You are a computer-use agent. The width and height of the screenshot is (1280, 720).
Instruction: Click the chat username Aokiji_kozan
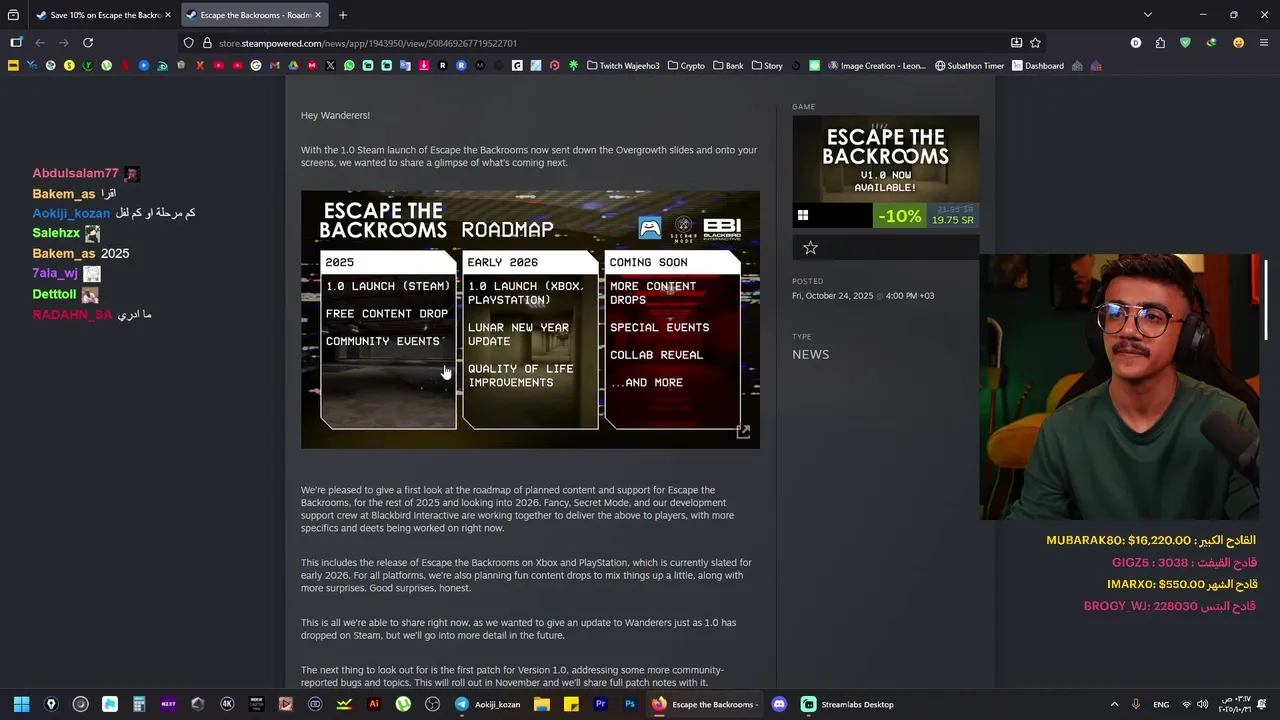[x=71, y=213]
